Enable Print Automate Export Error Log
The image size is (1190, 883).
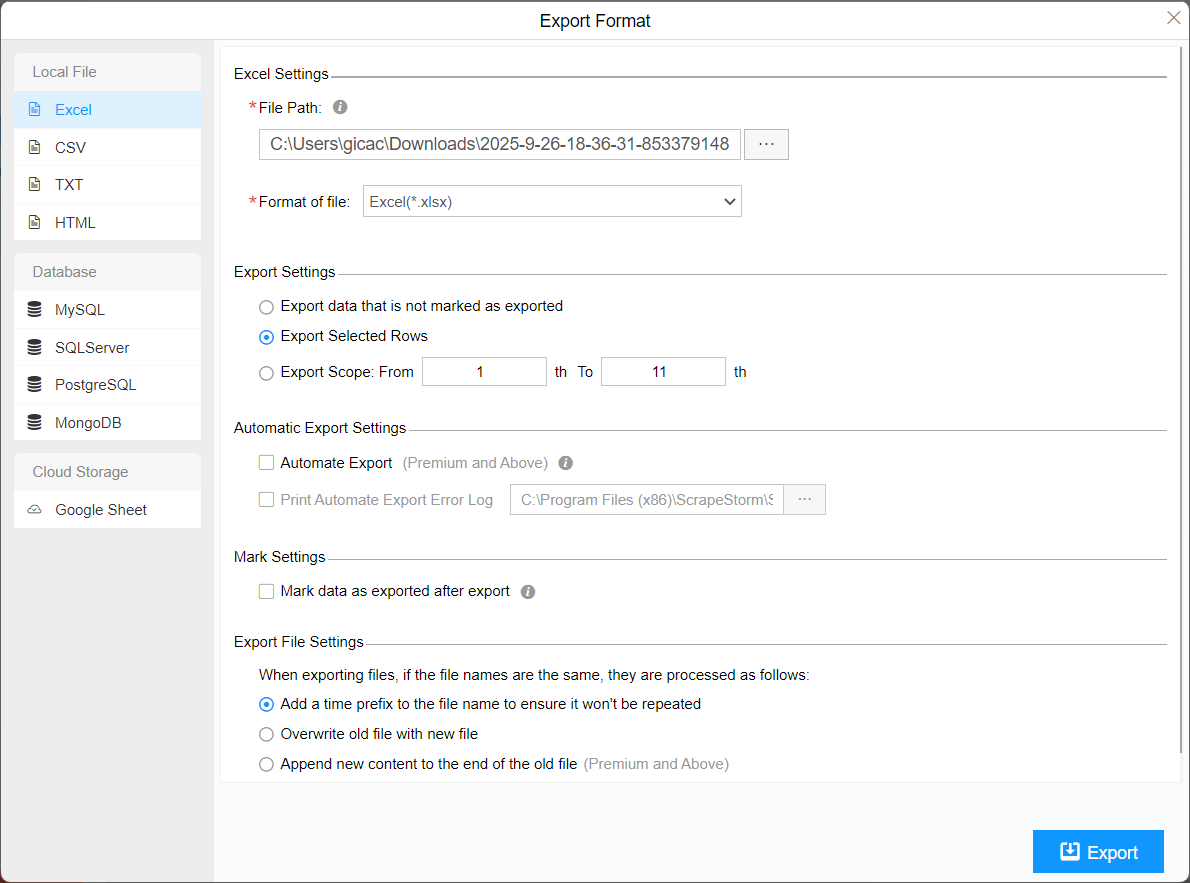pos(266,499)
